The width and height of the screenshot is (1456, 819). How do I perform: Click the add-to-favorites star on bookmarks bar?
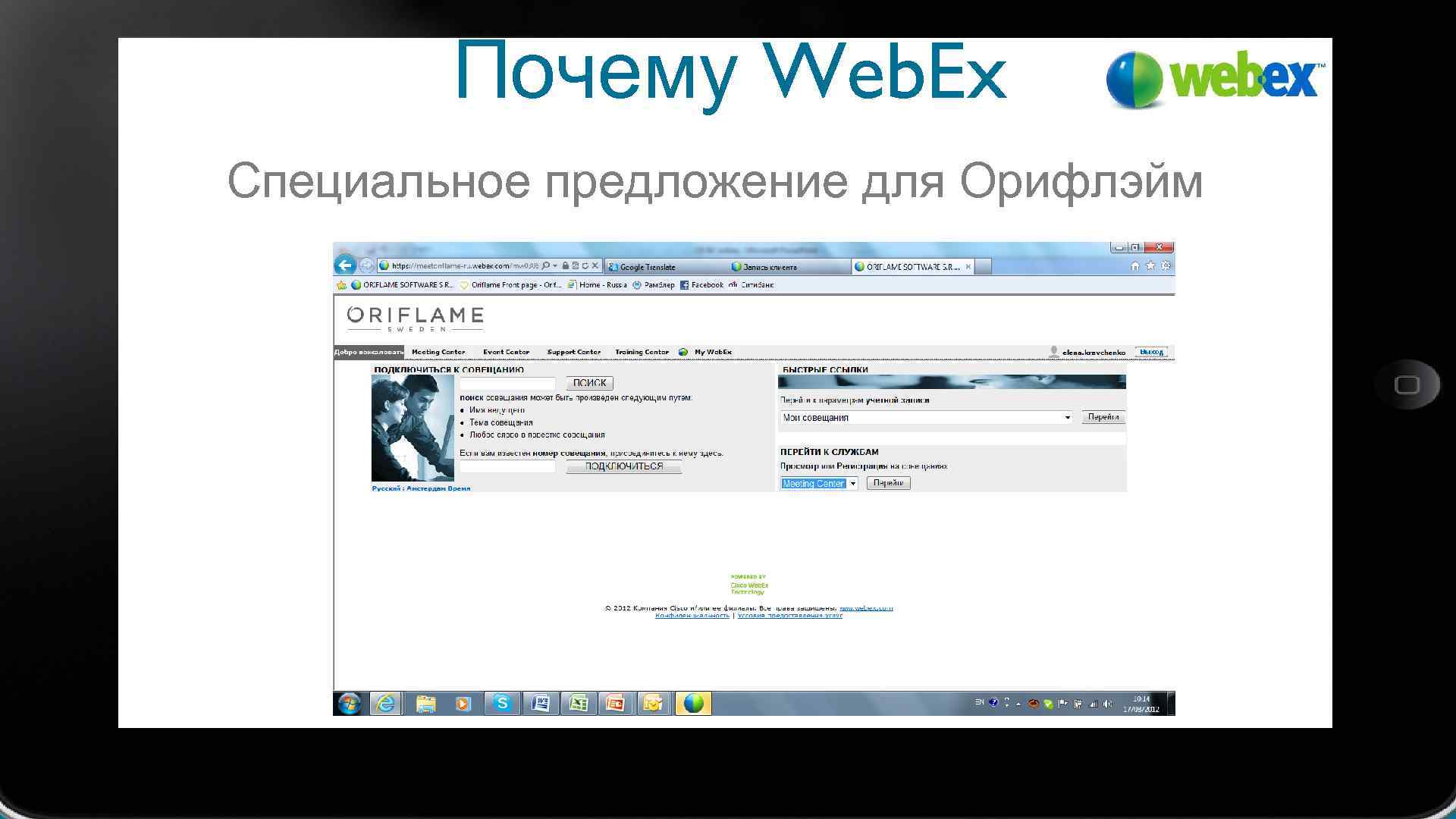[341, 285]
